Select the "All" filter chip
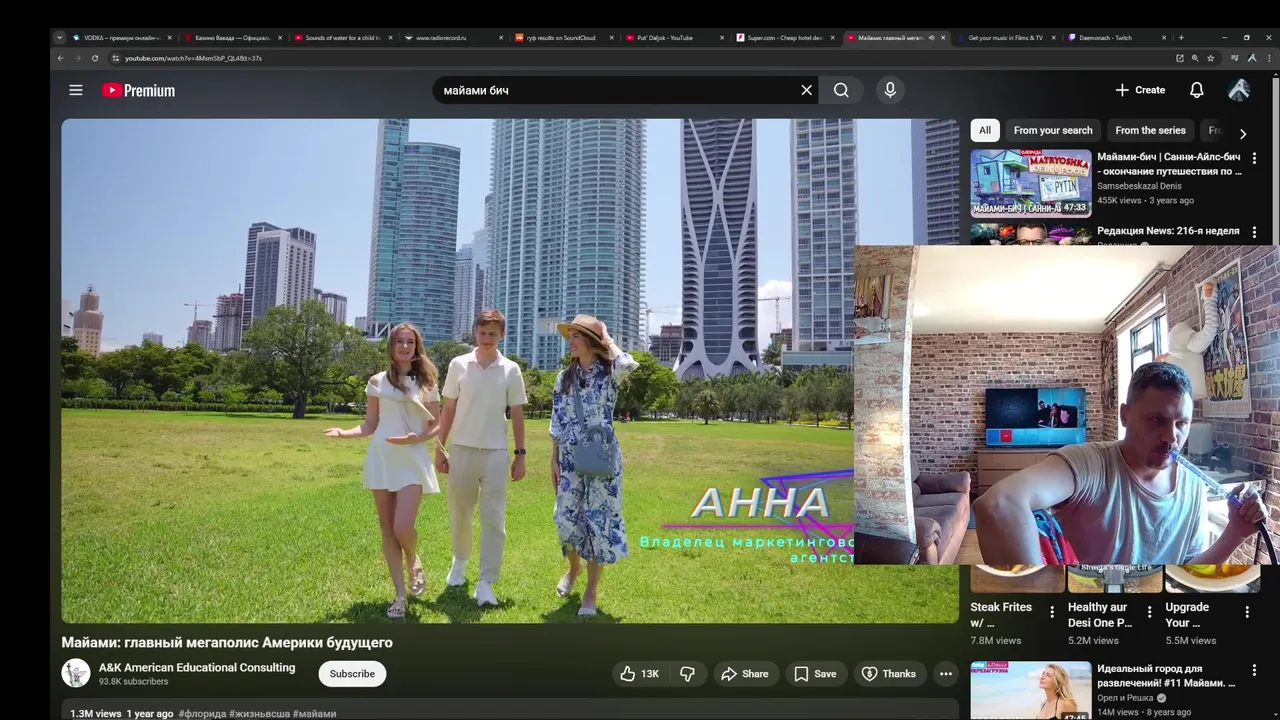This screenshot has height=720, width=1280. click(985, 130)
